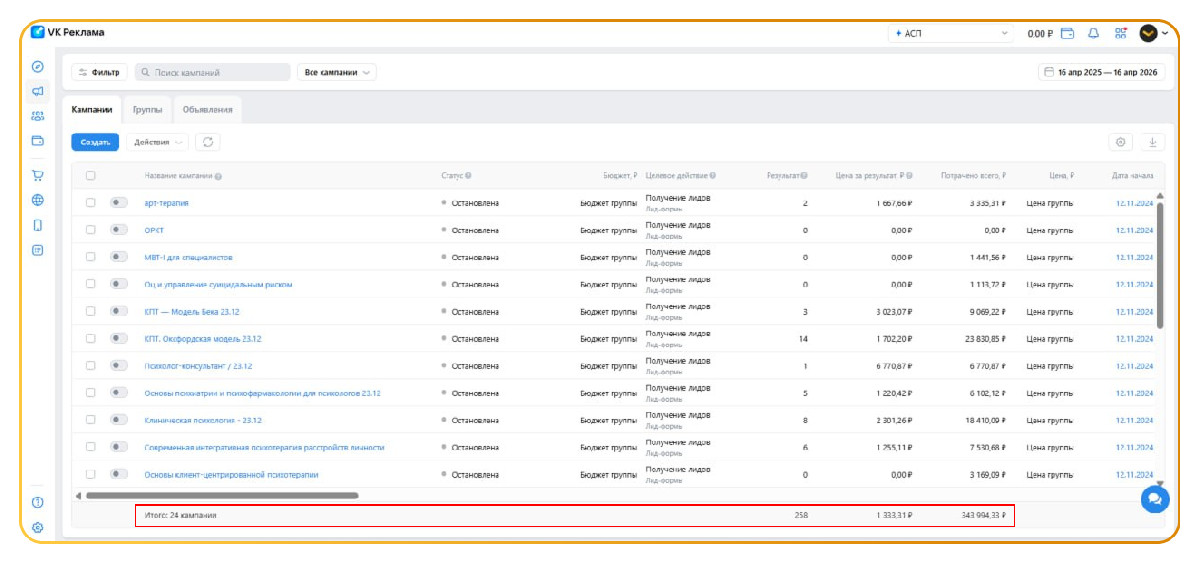Expand the АСП account selector
The width and height of the screenshot is (1200, 566).
click(951, 33)
